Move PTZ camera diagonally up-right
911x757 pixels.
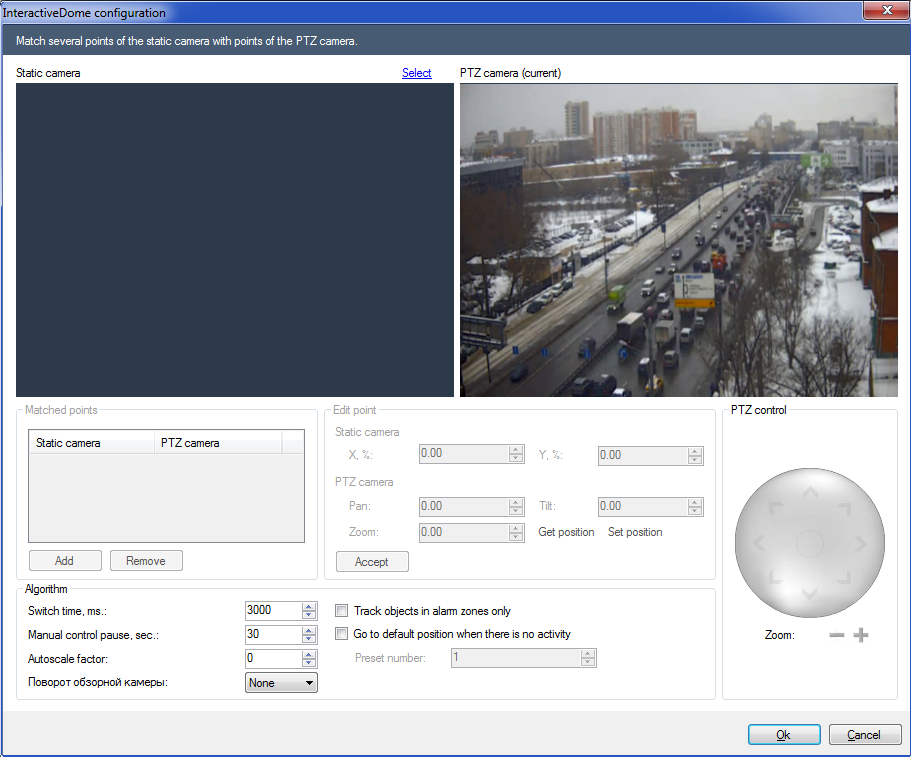(844, 509)
